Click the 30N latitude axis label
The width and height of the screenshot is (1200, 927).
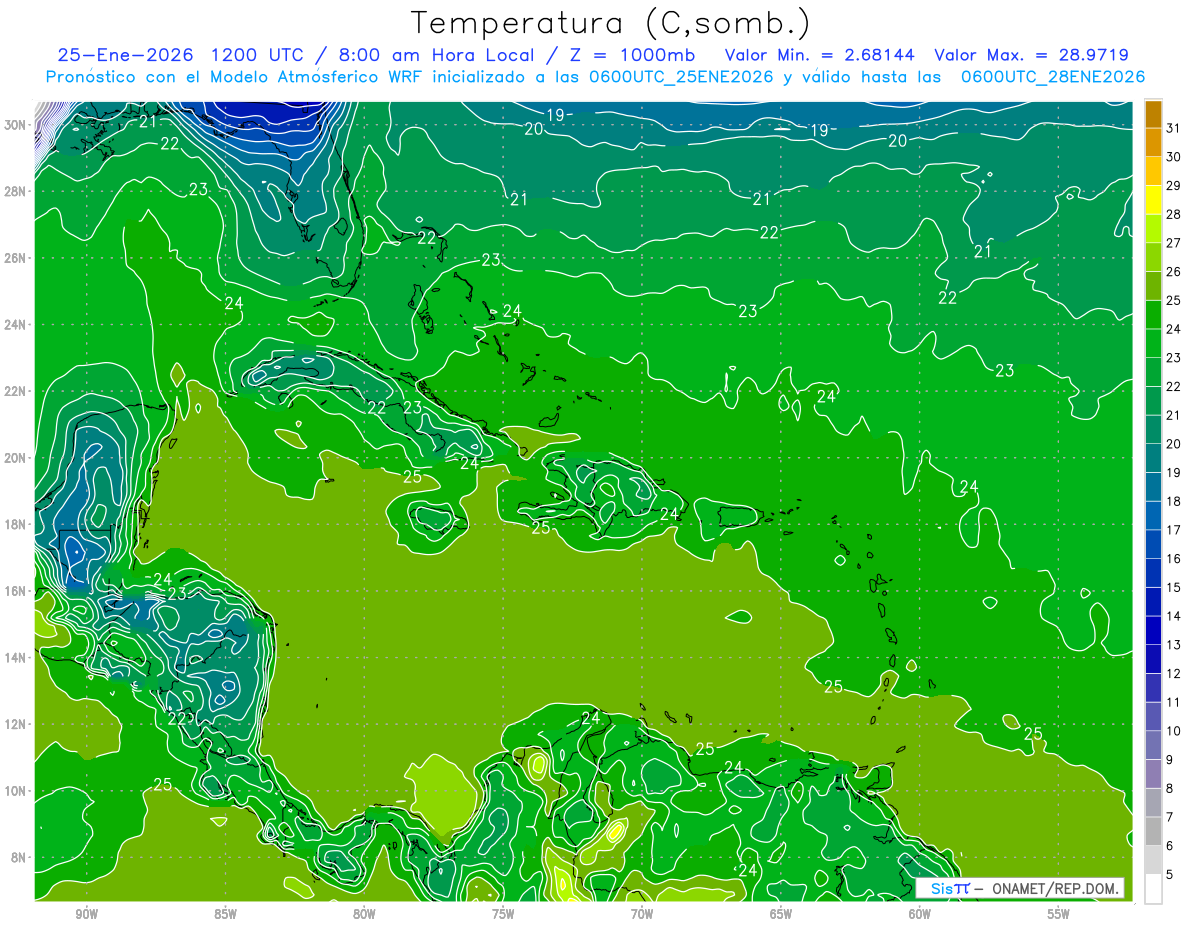coord(16,125)
